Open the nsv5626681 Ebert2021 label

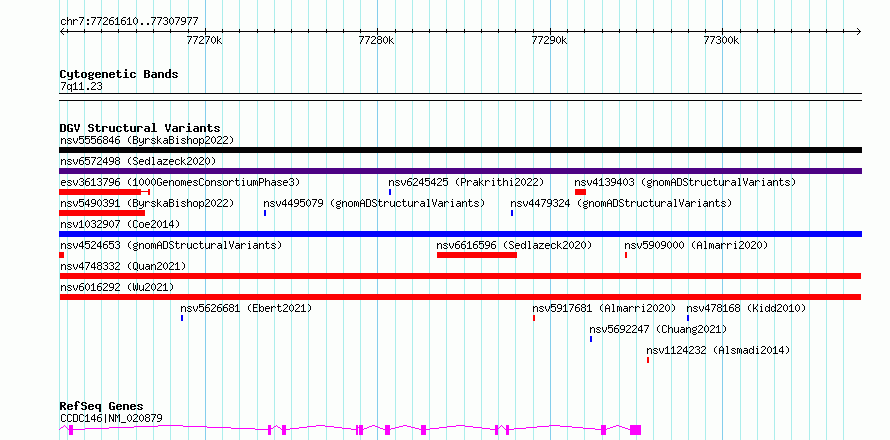coord(246,308)
